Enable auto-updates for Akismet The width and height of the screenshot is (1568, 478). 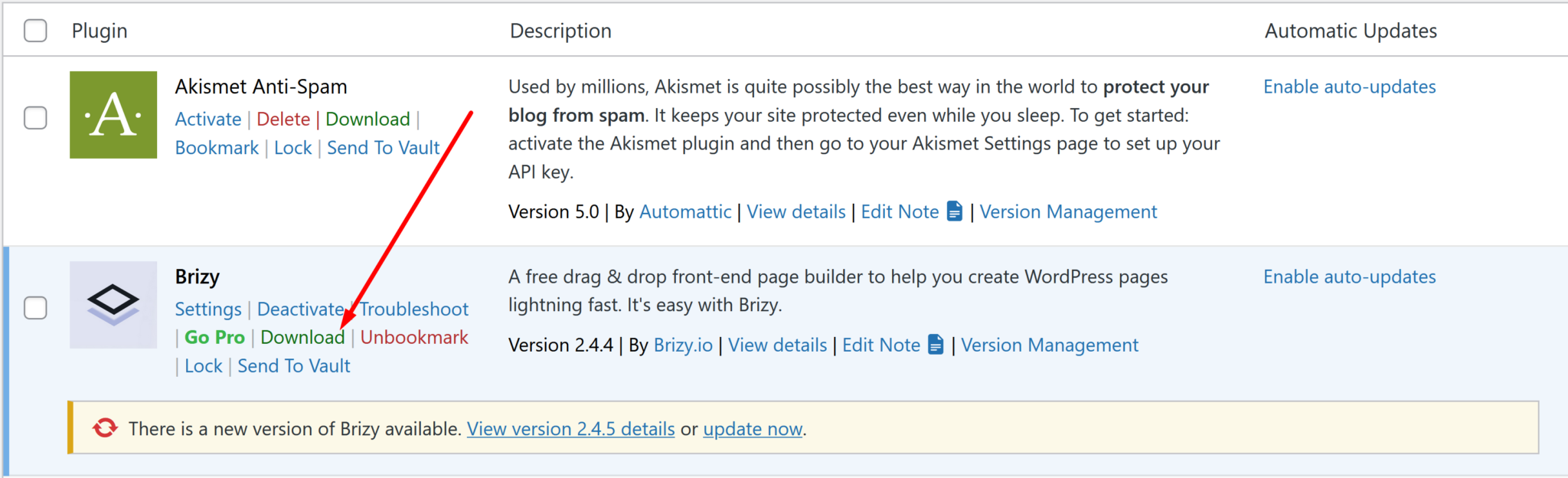1349,87
